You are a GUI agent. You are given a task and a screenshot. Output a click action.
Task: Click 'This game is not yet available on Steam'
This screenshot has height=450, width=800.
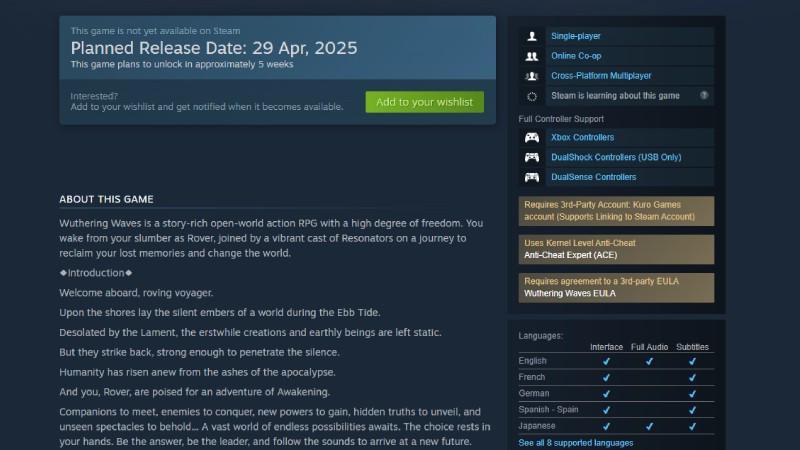(x=155, y=31)
